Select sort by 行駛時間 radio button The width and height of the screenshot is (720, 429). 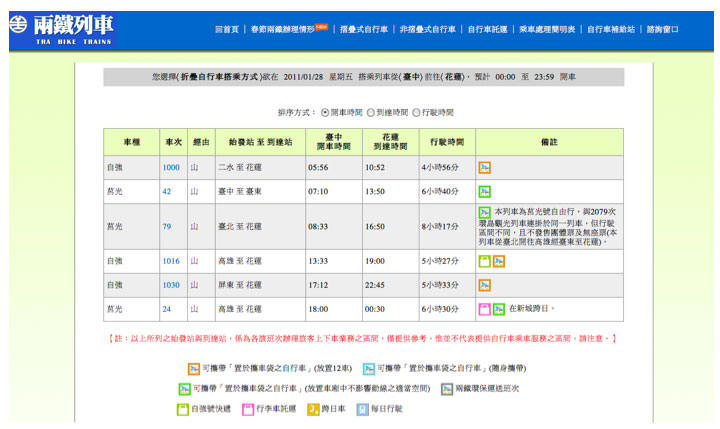click(x=416, y=113)
